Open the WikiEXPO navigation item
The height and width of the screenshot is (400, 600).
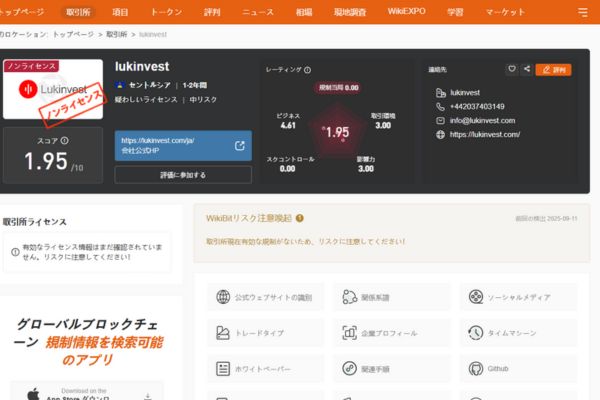click(x=406, y=11)
